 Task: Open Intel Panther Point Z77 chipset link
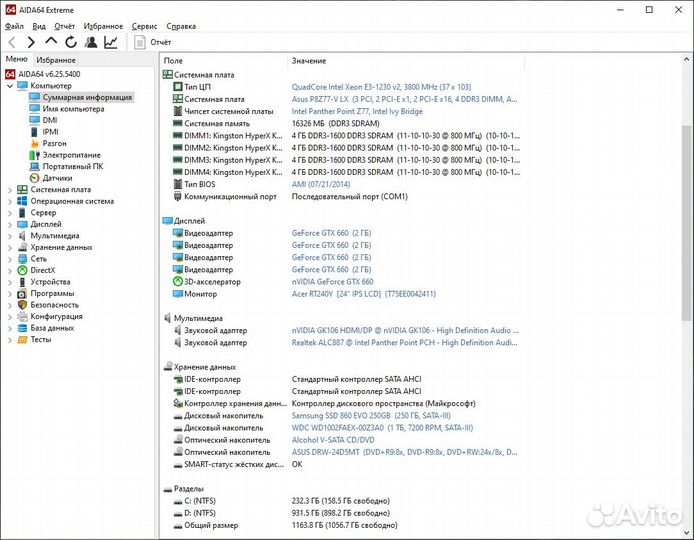coord(357,111)
